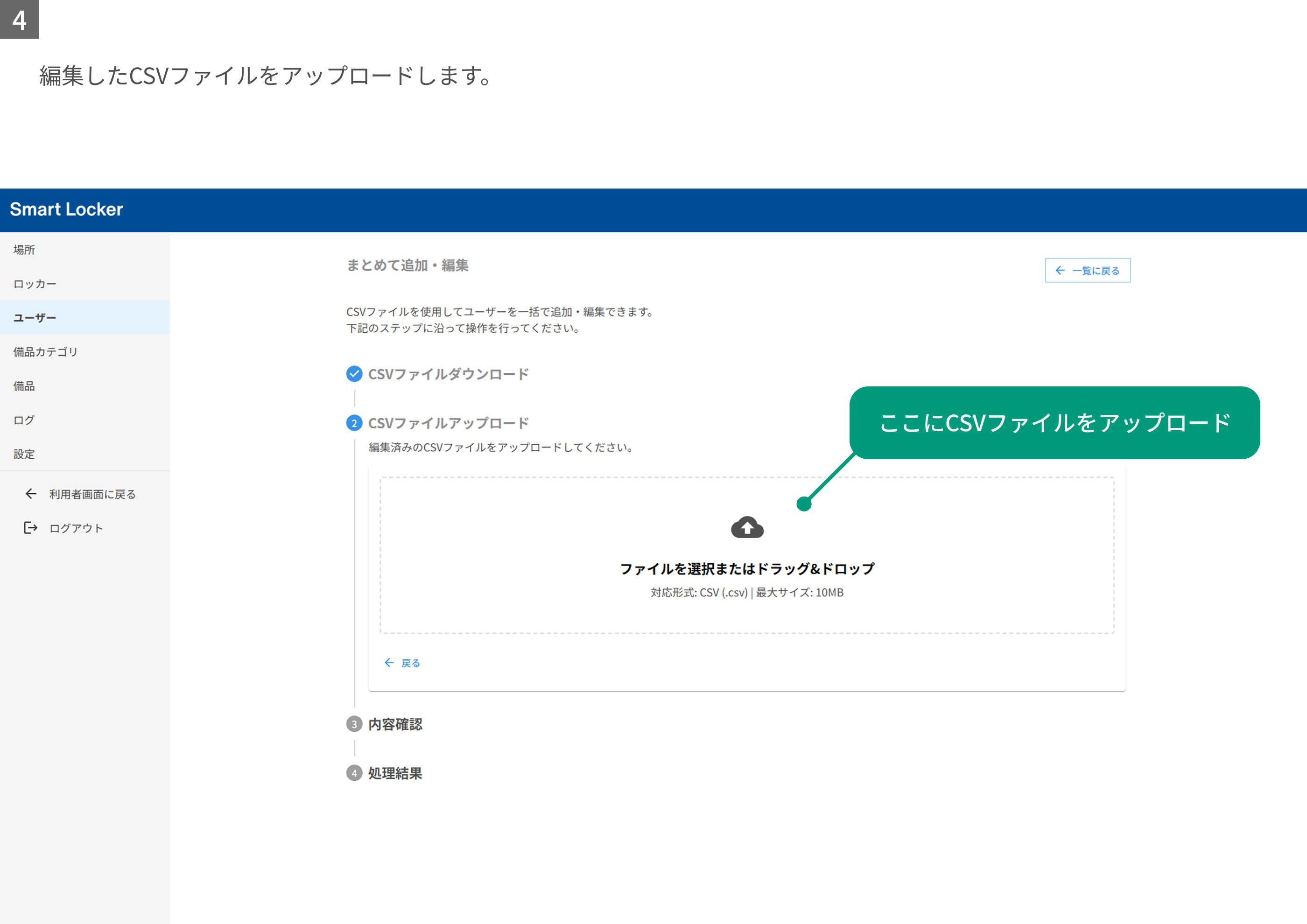The height and width of the screenshot is (924, 1307).
Task: Click the logout door icon
Action: (31, 528)
